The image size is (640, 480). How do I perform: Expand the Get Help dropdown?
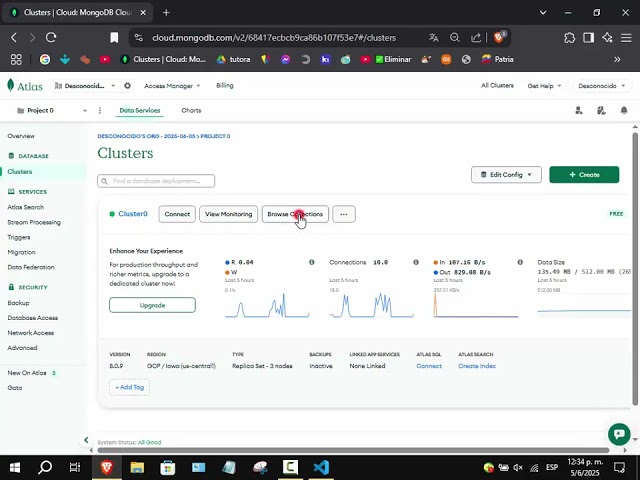[x=544, y=86]
